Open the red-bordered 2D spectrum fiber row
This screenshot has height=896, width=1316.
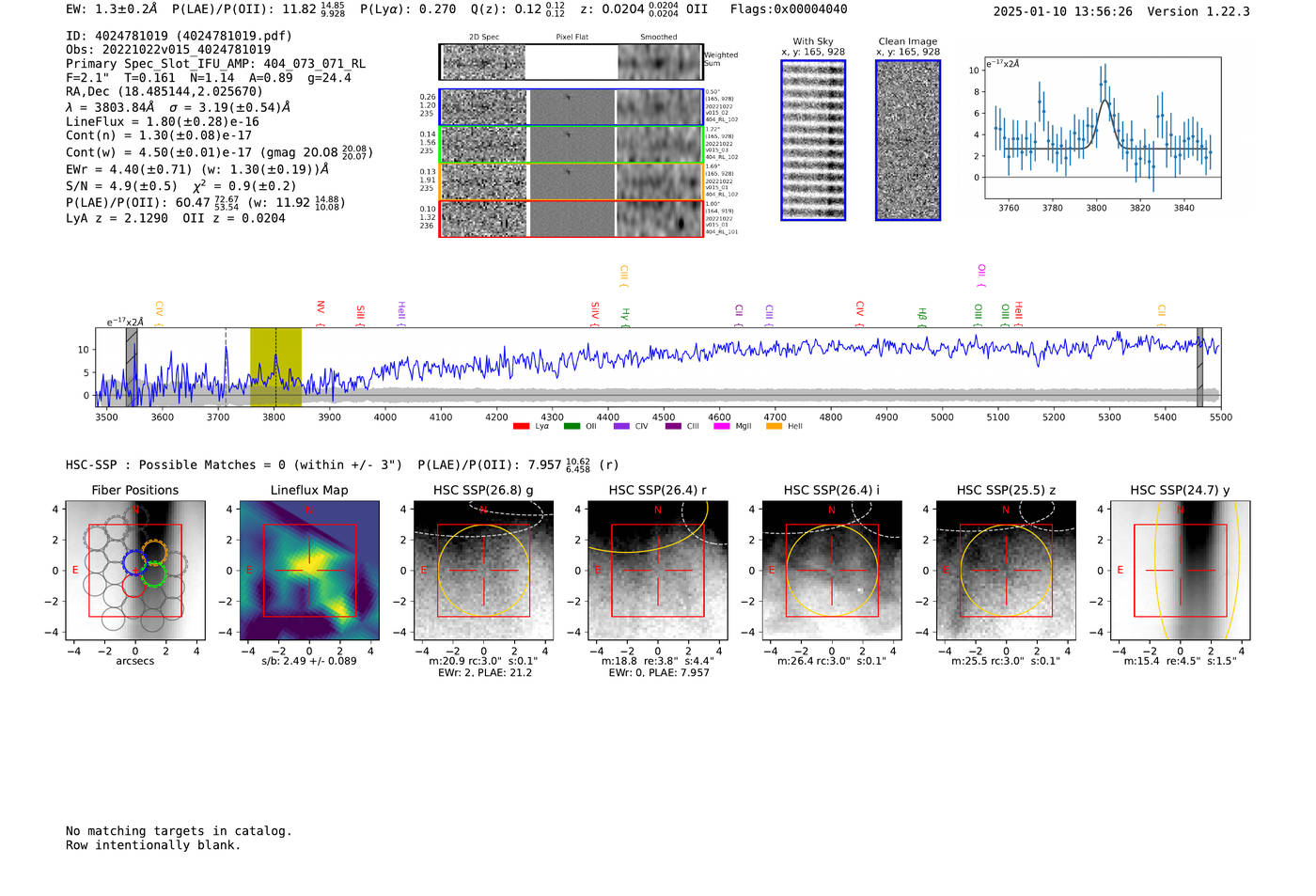572,218
